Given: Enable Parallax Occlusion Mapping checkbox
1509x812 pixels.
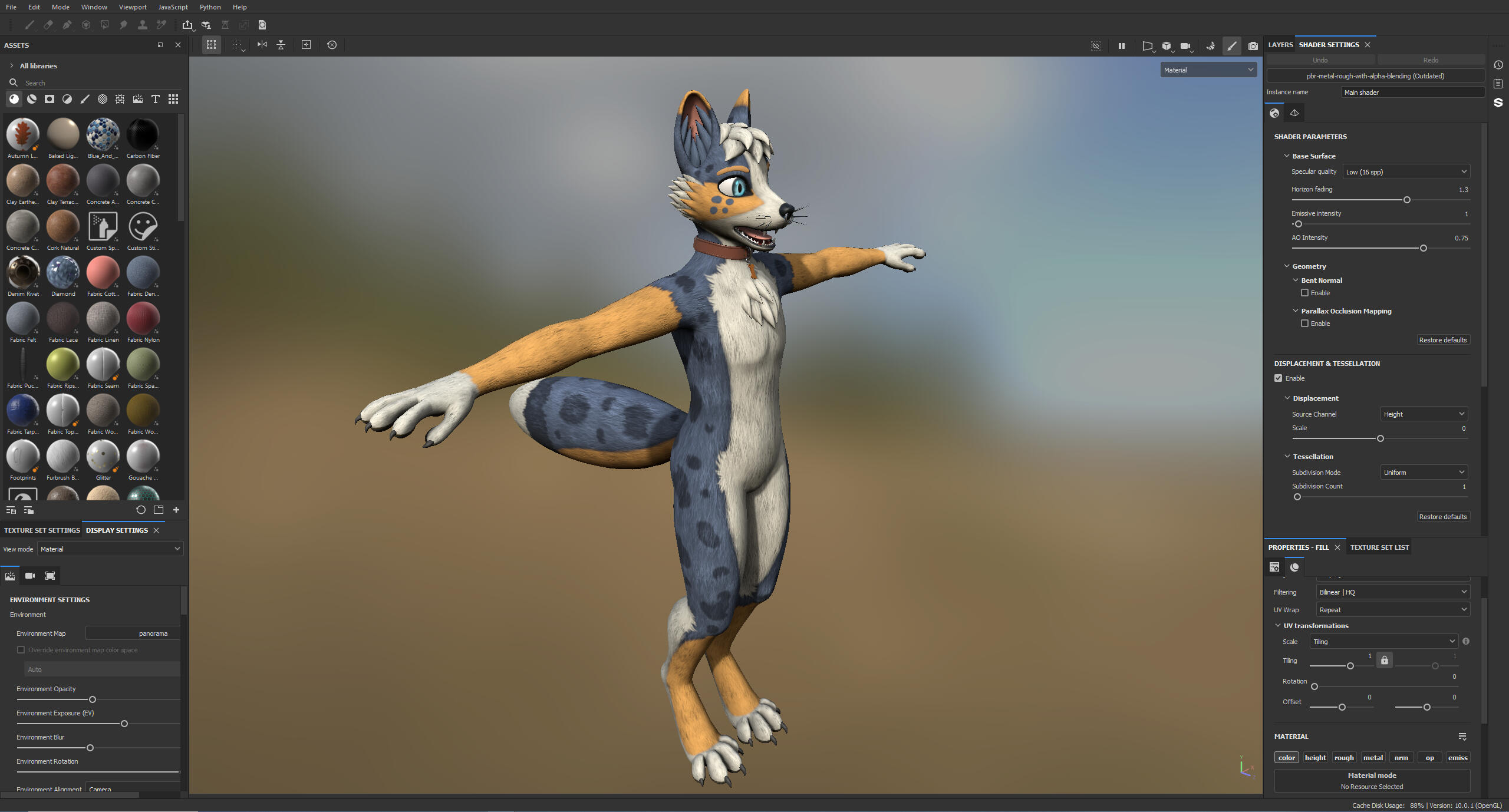Looking at the screenshot, I should pyautogui.click(x=1304, y=324).
